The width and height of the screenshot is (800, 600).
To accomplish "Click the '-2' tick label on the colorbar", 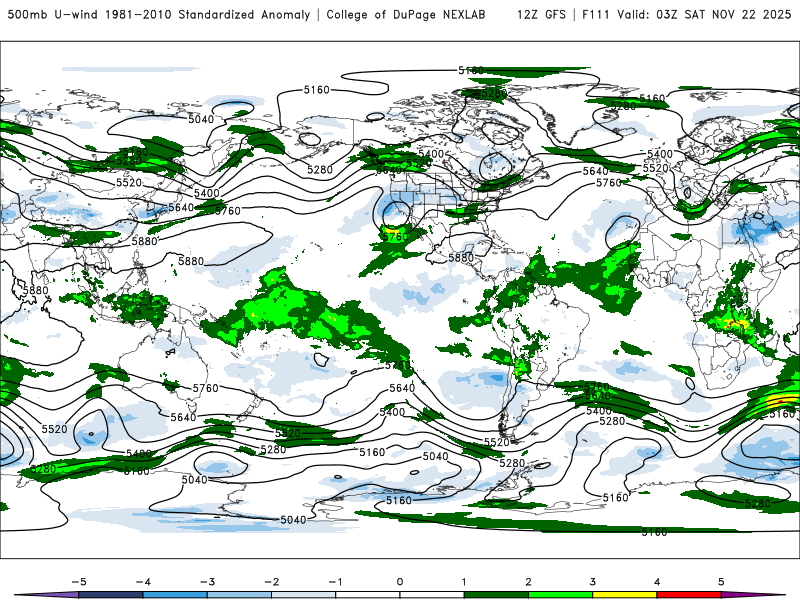I will [x=271, y=582].
